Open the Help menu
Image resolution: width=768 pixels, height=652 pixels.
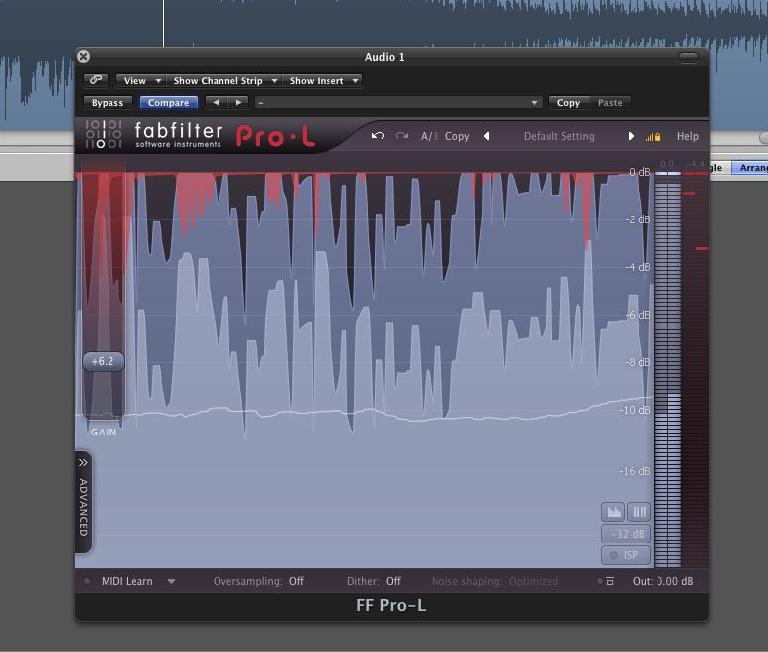688,136
